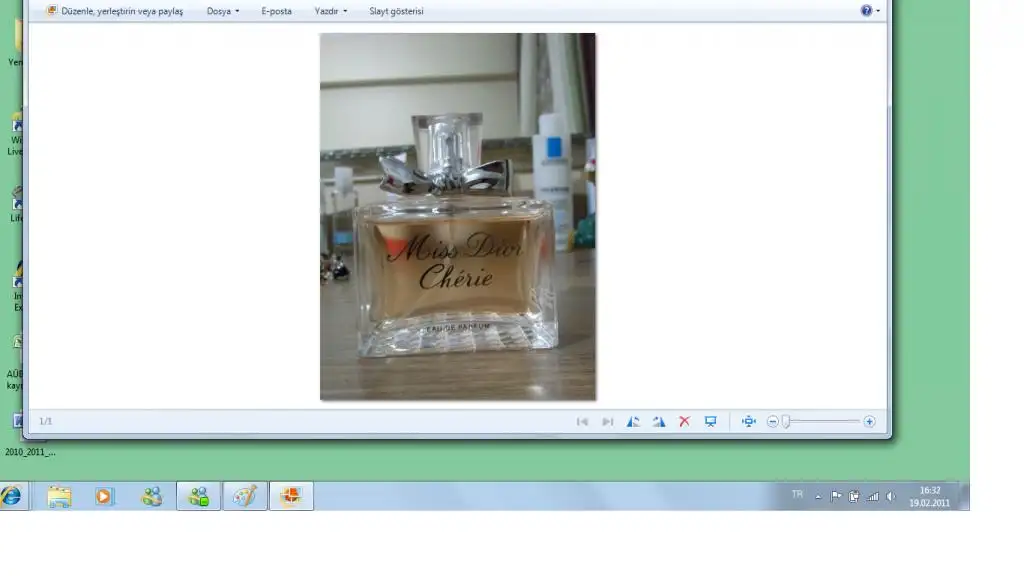Rotate the photo clockwise
The height and width of the screenshot is (576, 1024).
point(659,422)
